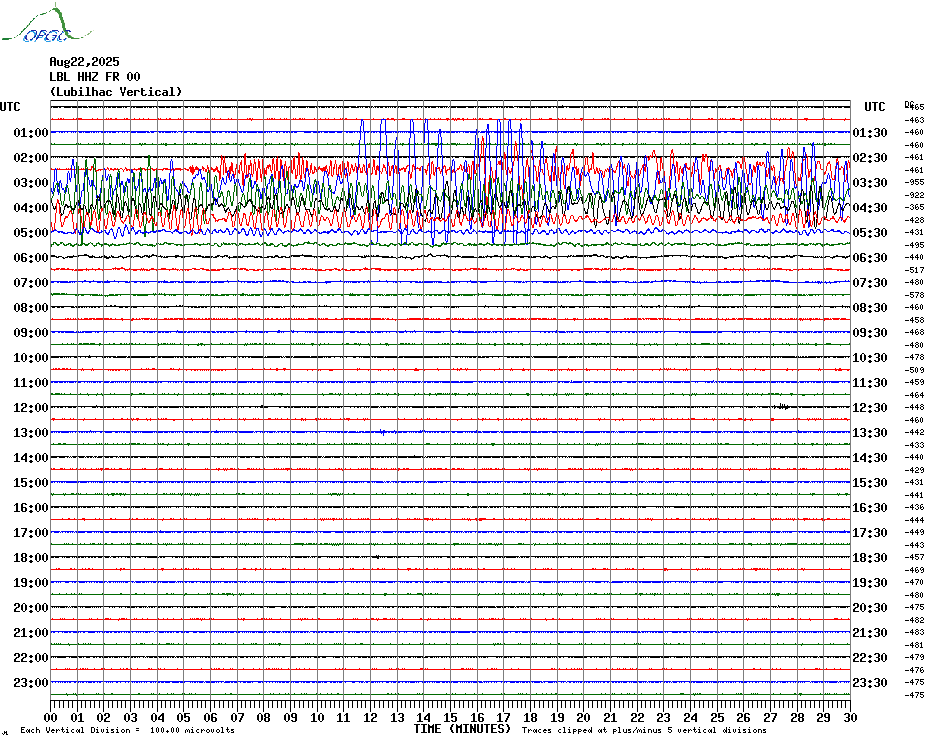The height and width of the screenshot is (744, 930).
Task: Click the 12:00 hour label
Action: pyautogui.click(x=31, y=408)
